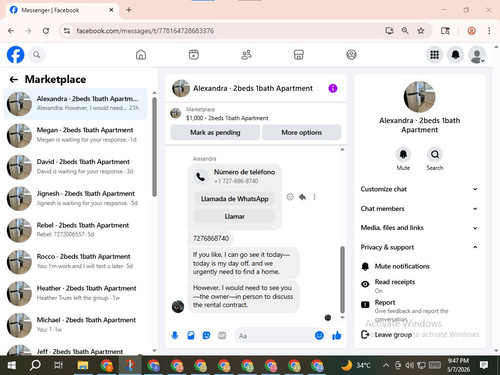Open the GIF picker in composer
The height and width of the screenshot is (375, 500).
(x=222, y=335)
